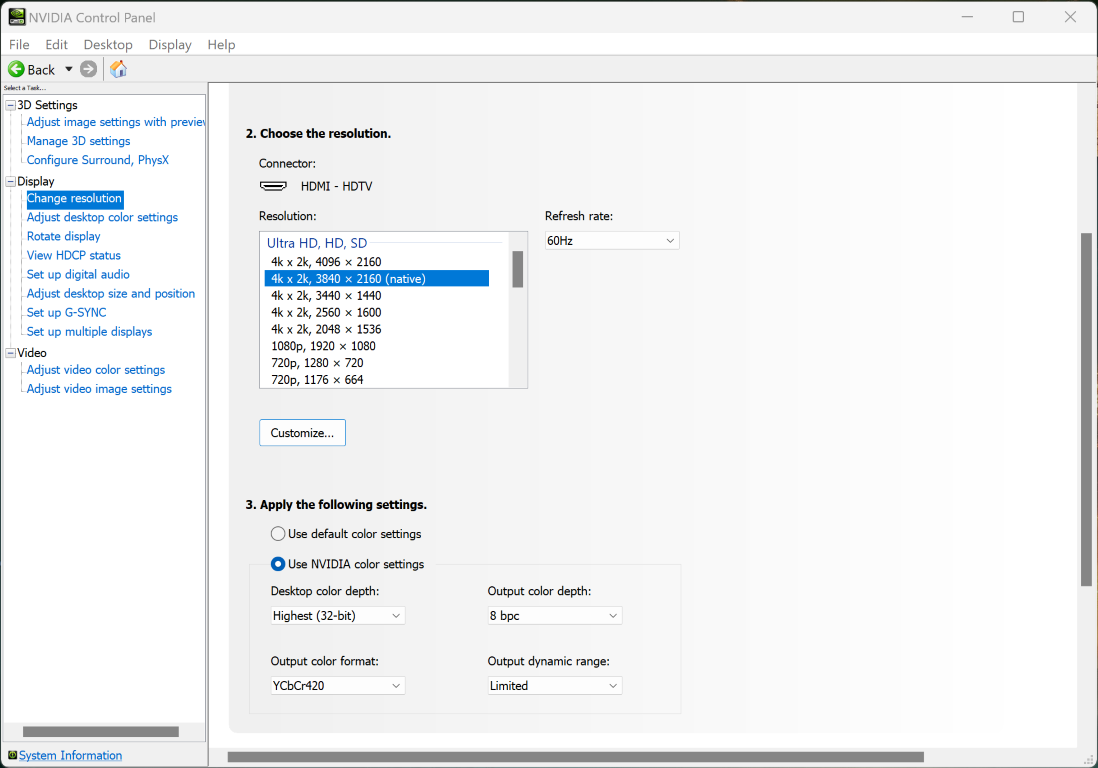Open Adjust video image settings
Image resolution: width=1098 pixels, height=768 pixels.
pos(99,389)
